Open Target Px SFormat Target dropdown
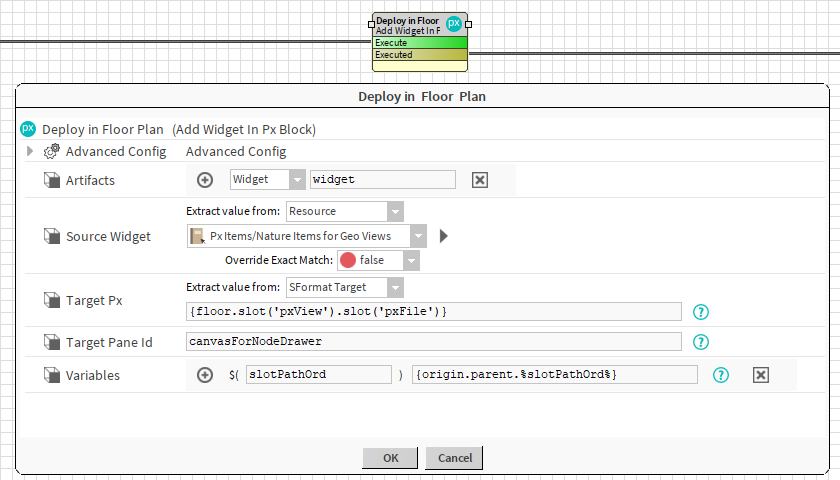Viewport: 840px width, 480px height. [395, 288]
